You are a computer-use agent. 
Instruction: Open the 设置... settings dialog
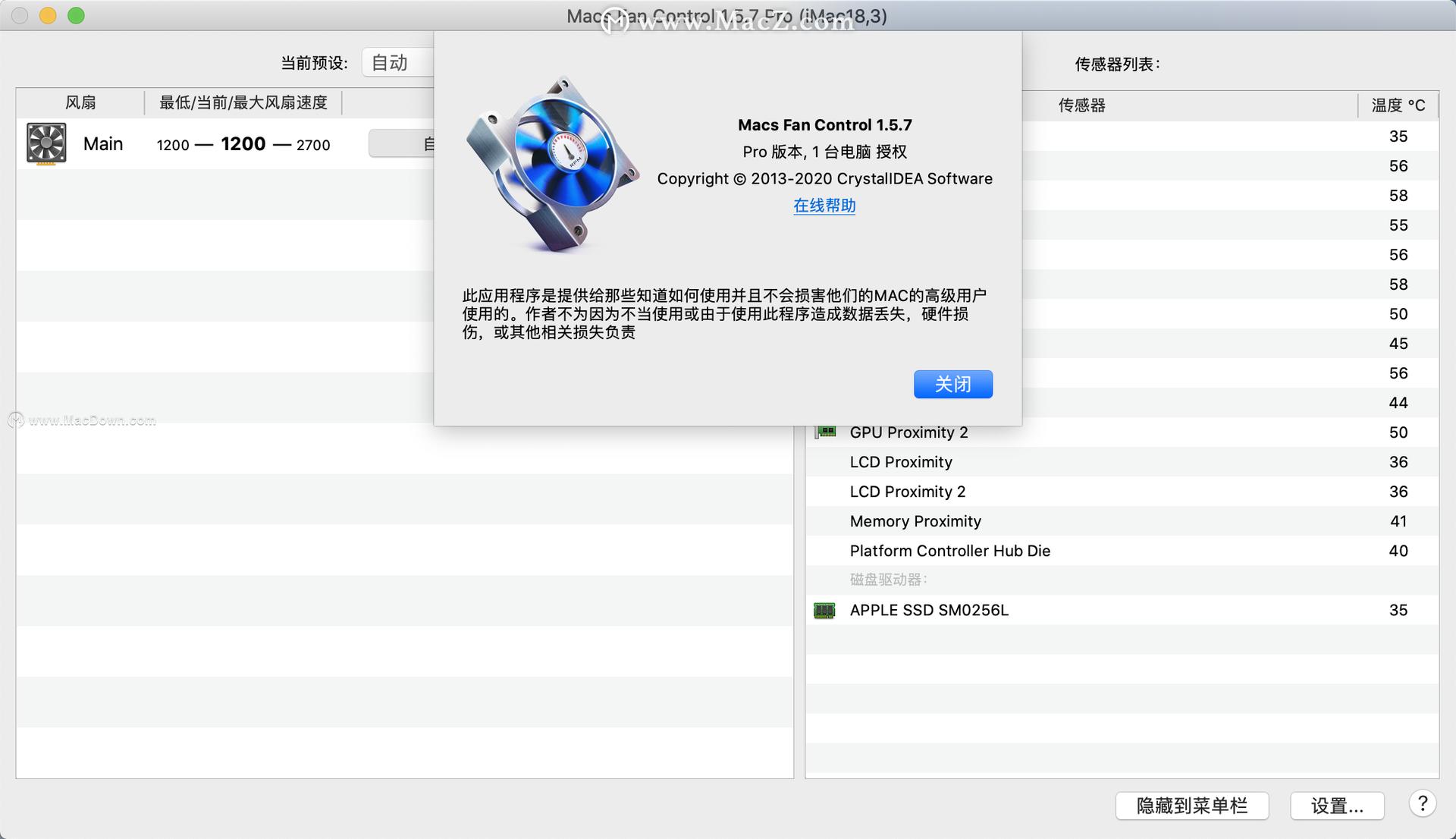click(1337, 806)
